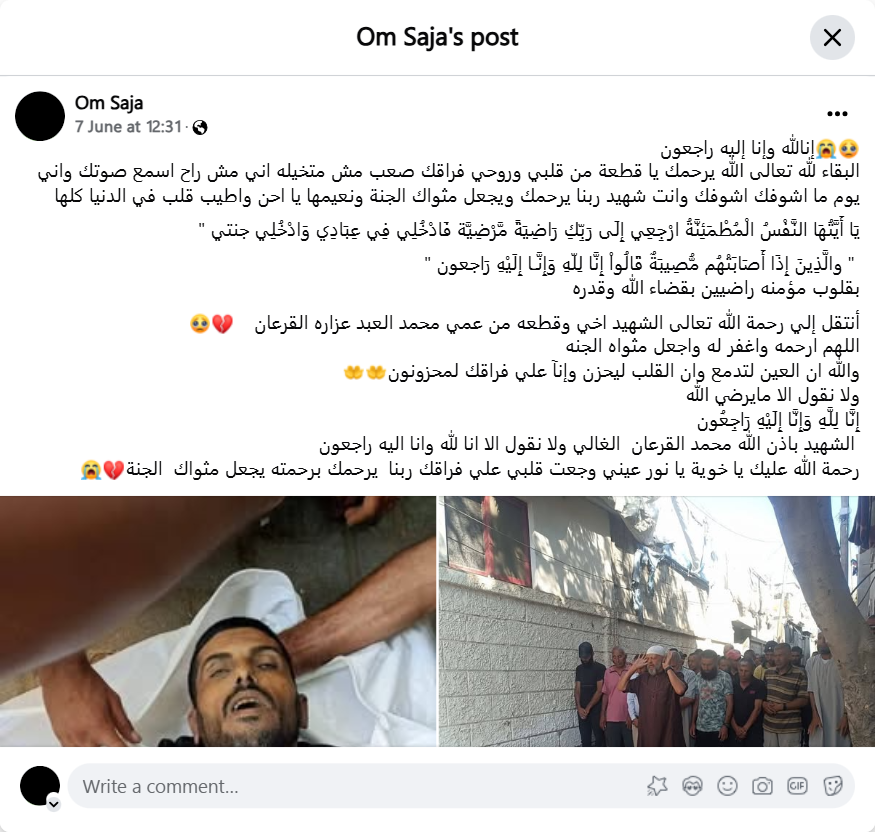The image size is (875, 832).
Task: Open the left photo of the man
Action: coord(218,621)
